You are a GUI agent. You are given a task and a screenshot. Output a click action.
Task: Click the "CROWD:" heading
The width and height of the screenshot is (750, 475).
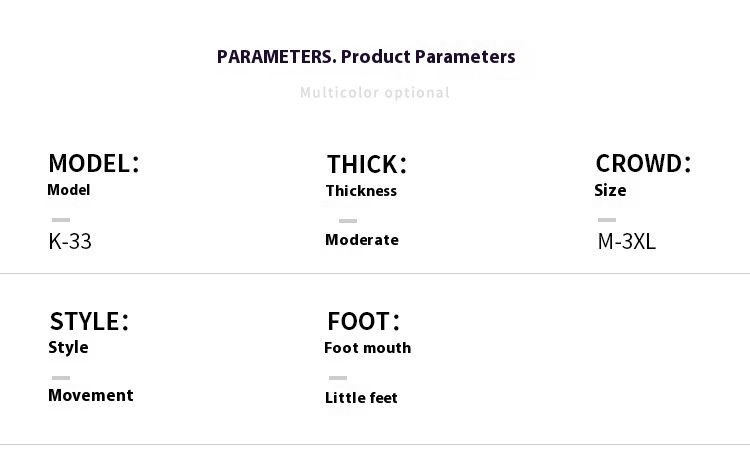[x=643, y=164]
